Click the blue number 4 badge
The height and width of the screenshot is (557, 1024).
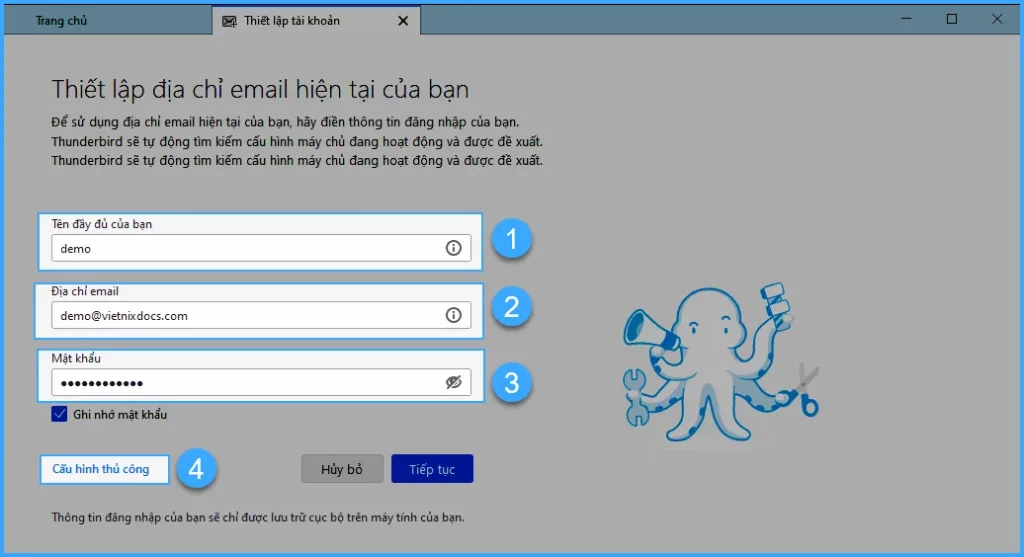(x=197, y=469)
